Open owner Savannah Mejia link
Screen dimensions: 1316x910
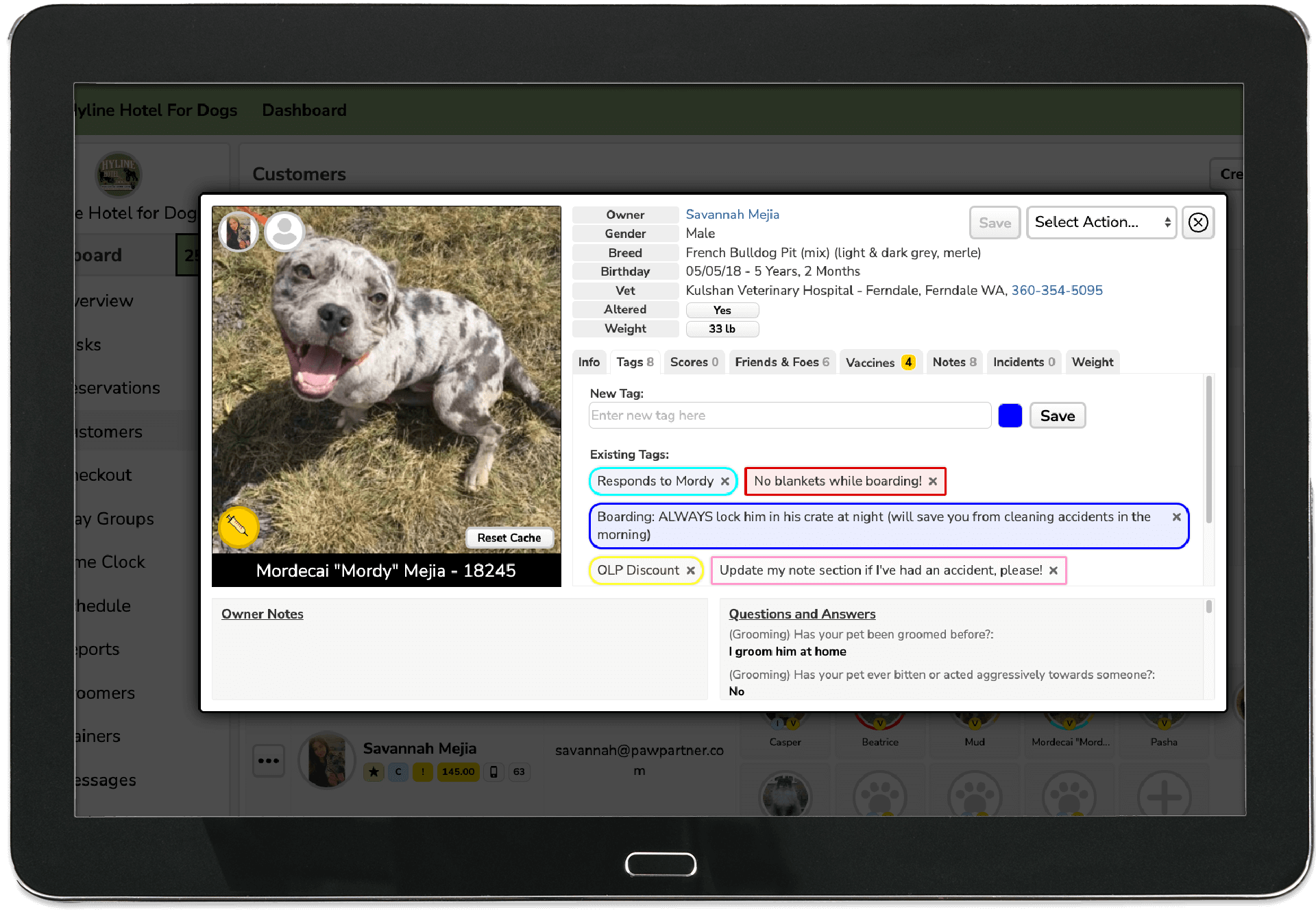tap(732, 215)
